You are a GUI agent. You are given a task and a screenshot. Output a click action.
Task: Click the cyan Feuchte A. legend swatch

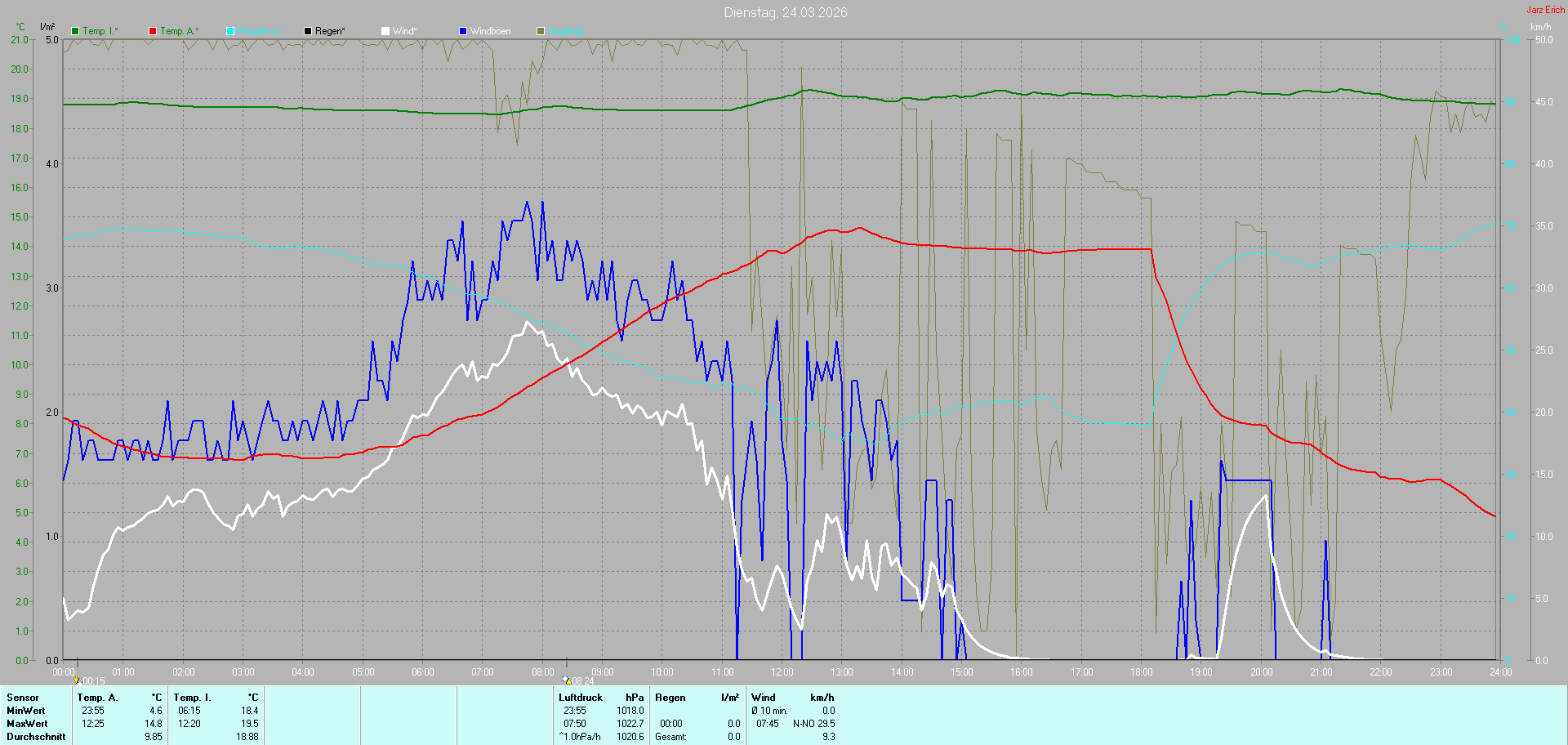click(230, 31)
